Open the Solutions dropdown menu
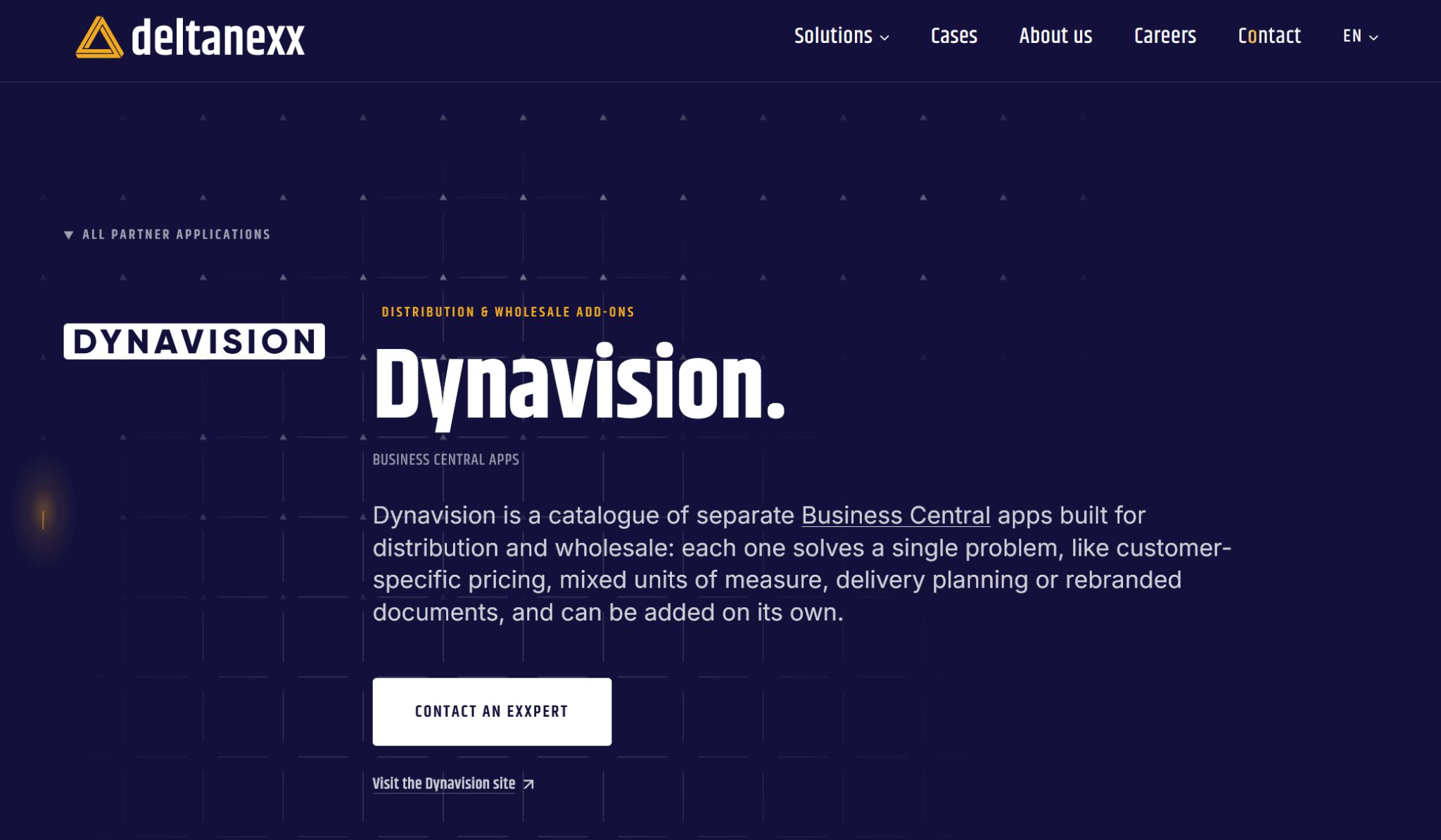 click(842, 36)
